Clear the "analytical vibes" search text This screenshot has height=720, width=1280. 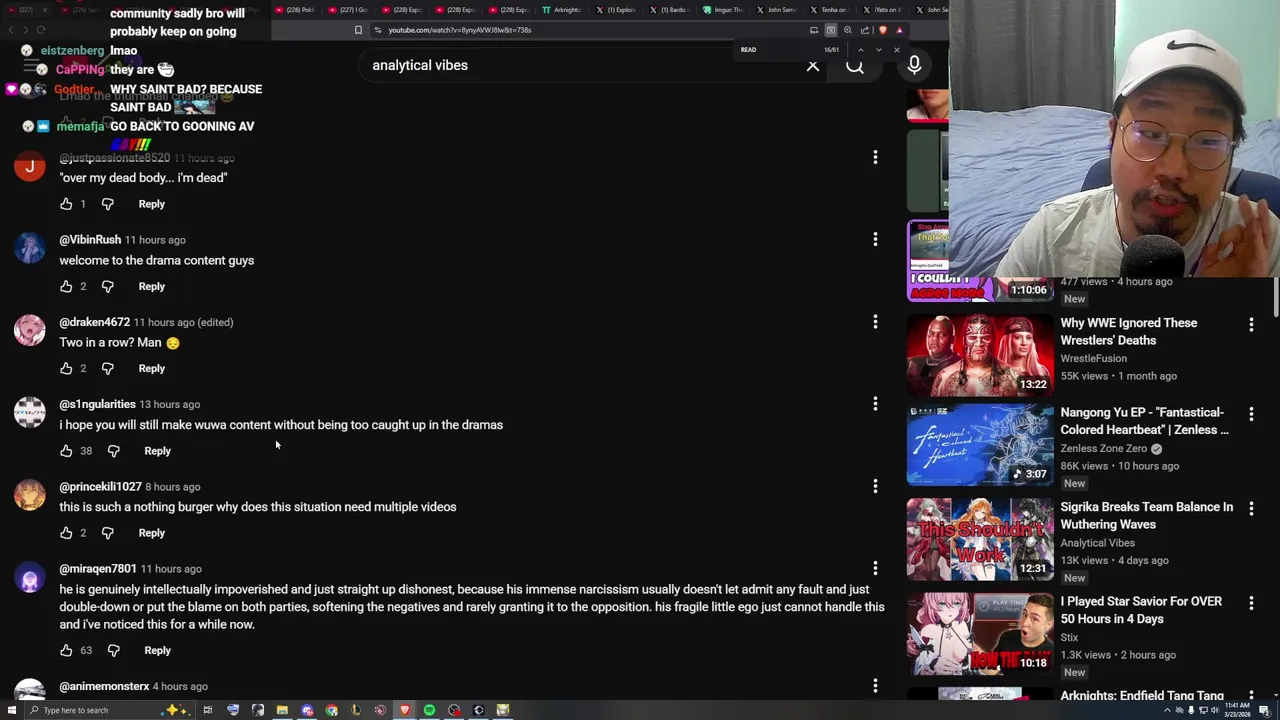813,66
